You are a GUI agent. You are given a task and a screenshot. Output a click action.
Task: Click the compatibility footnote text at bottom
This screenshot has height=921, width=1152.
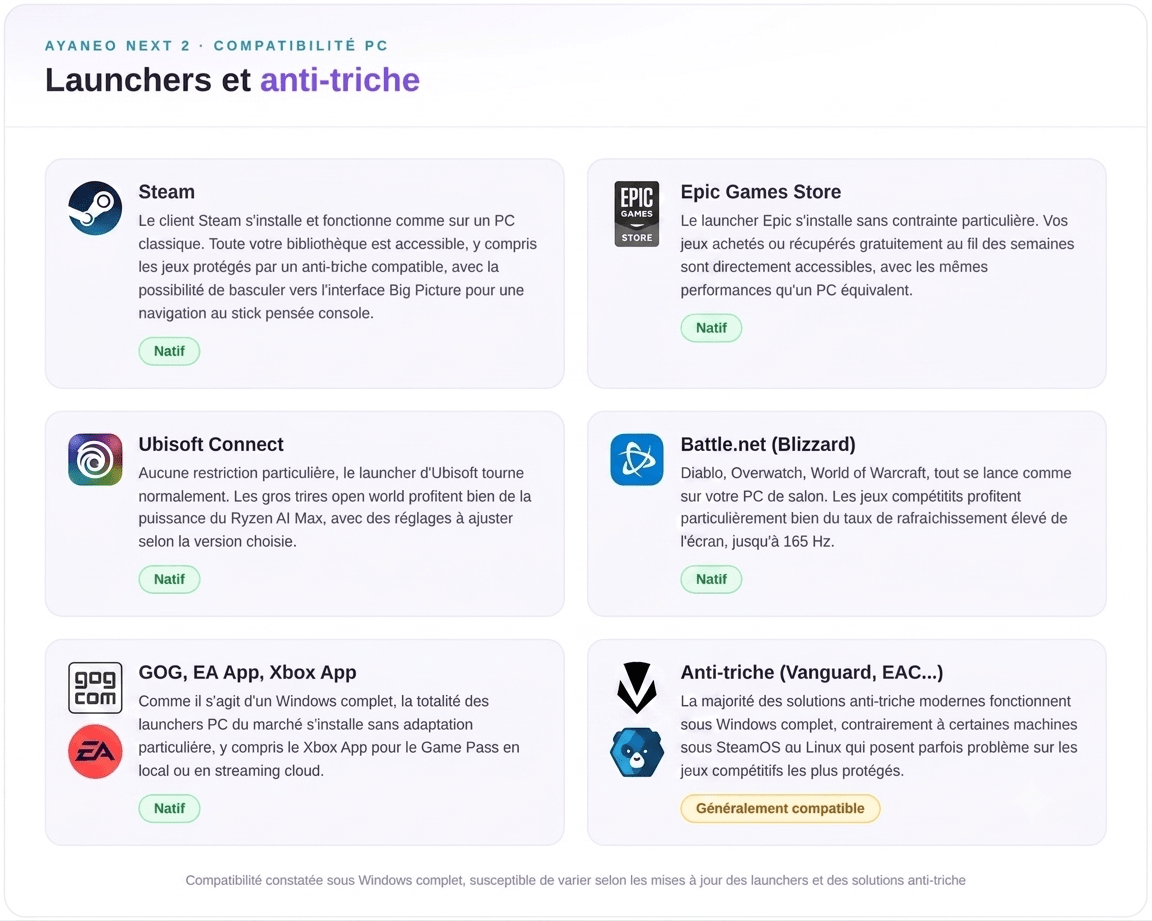click(575, 880)
